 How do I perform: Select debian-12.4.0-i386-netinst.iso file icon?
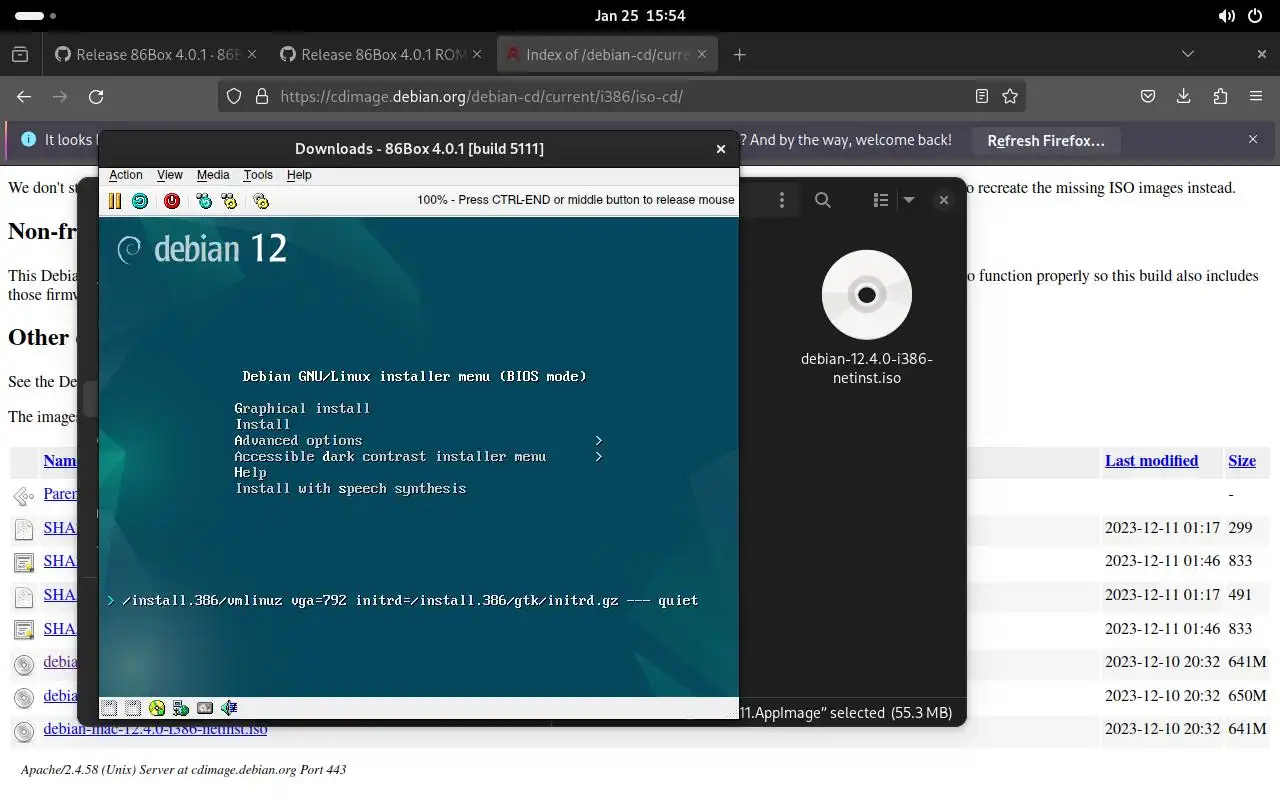click(867, 295)
